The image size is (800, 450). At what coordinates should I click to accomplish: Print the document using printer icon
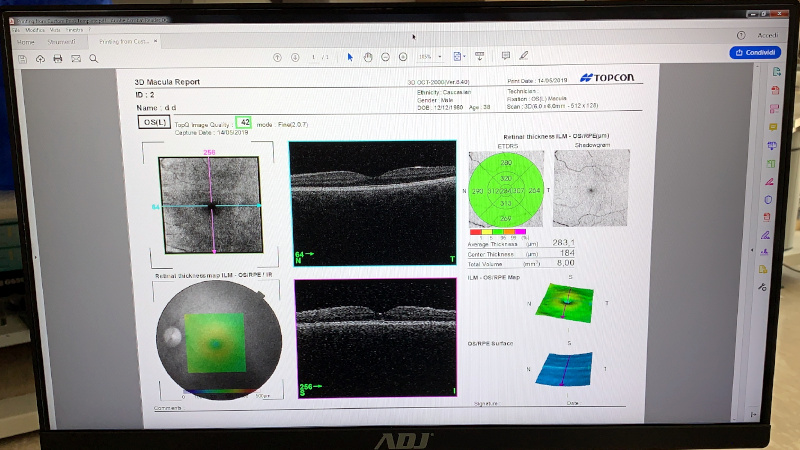(58, 59)
